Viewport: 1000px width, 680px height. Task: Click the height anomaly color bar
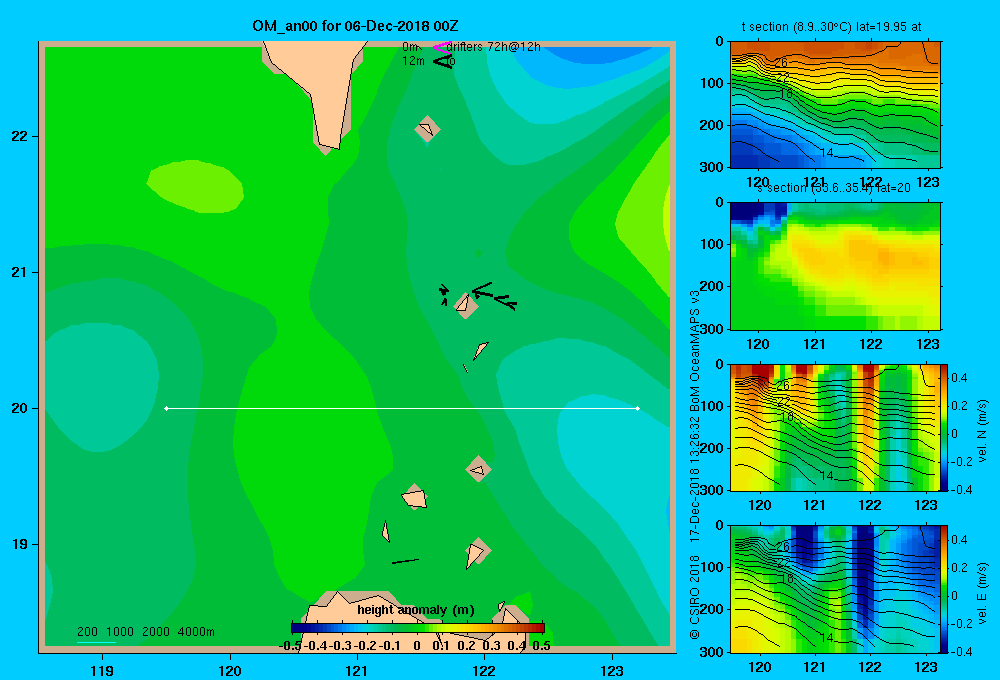pyautogui.click(x=418, y=628)
